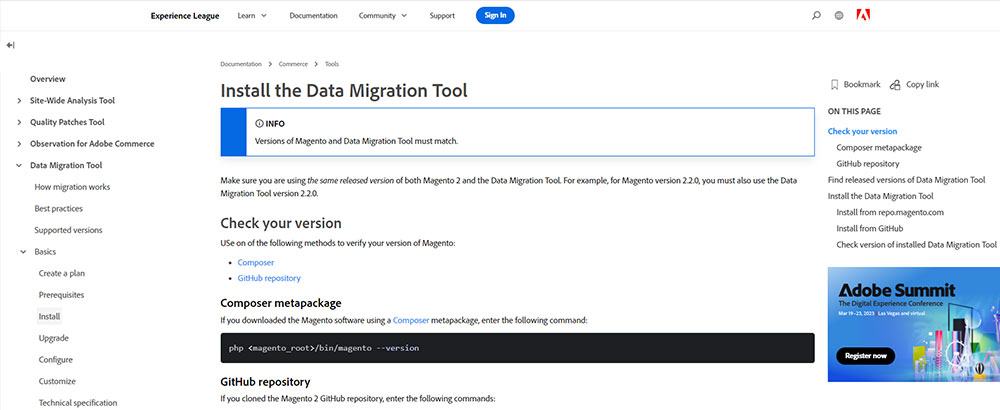Jump to Check your version section
The height and width of the screenshot is (410, 1000).
862,131
